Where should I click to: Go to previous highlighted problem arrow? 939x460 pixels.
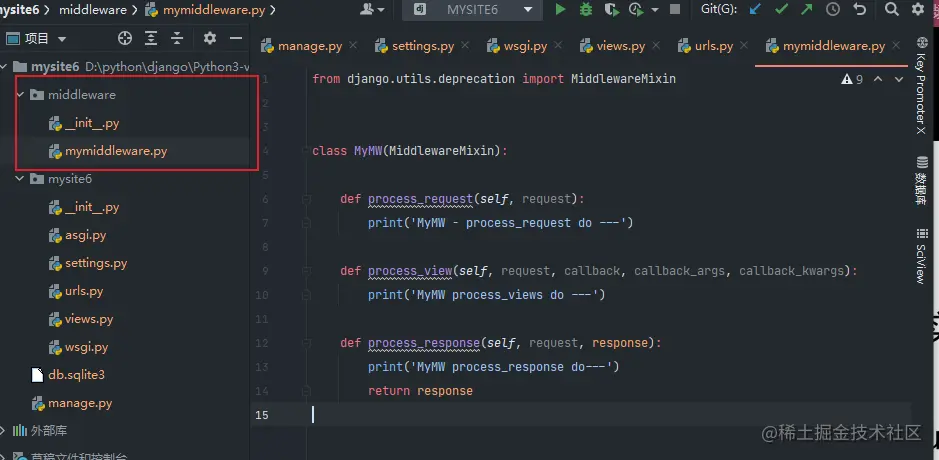click(878, 79)
